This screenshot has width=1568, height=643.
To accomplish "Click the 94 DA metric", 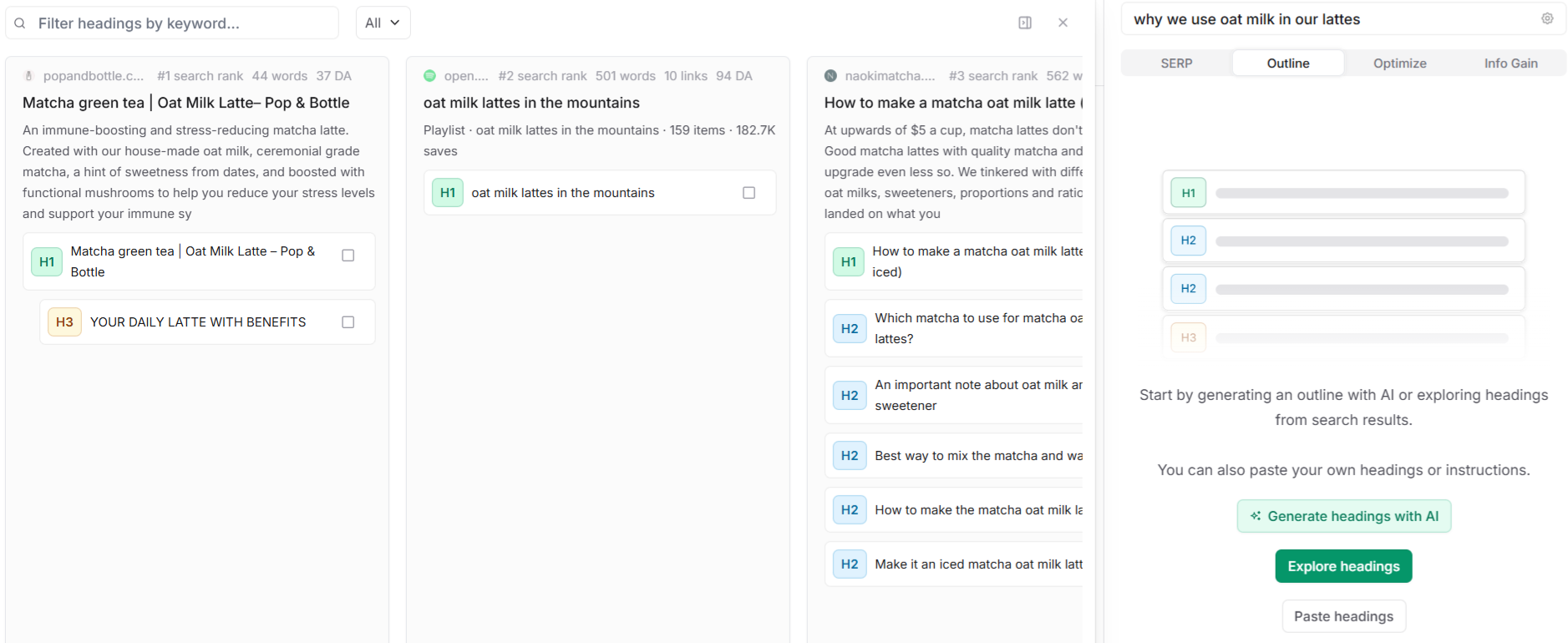I will 734,76.
